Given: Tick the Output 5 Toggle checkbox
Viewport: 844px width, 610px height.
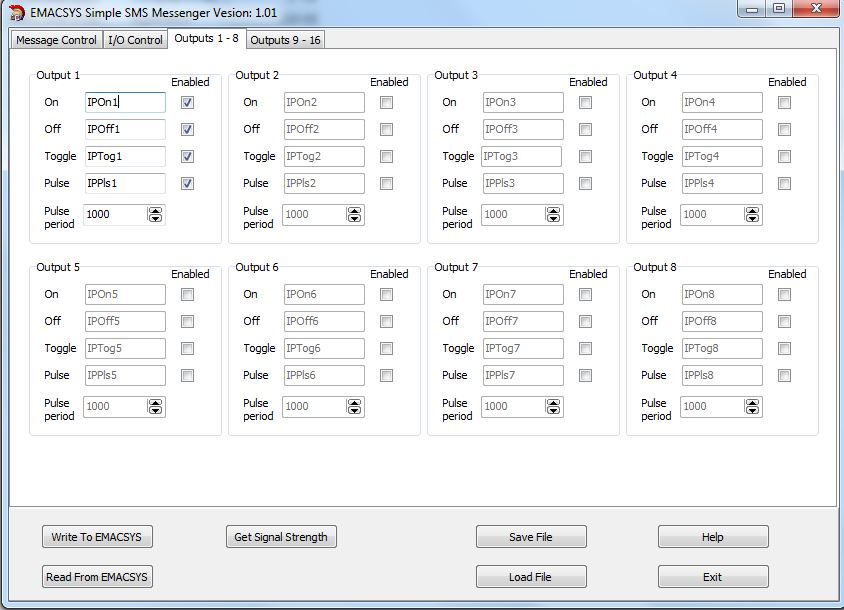Looking at the screenshot, I should 187,348.
